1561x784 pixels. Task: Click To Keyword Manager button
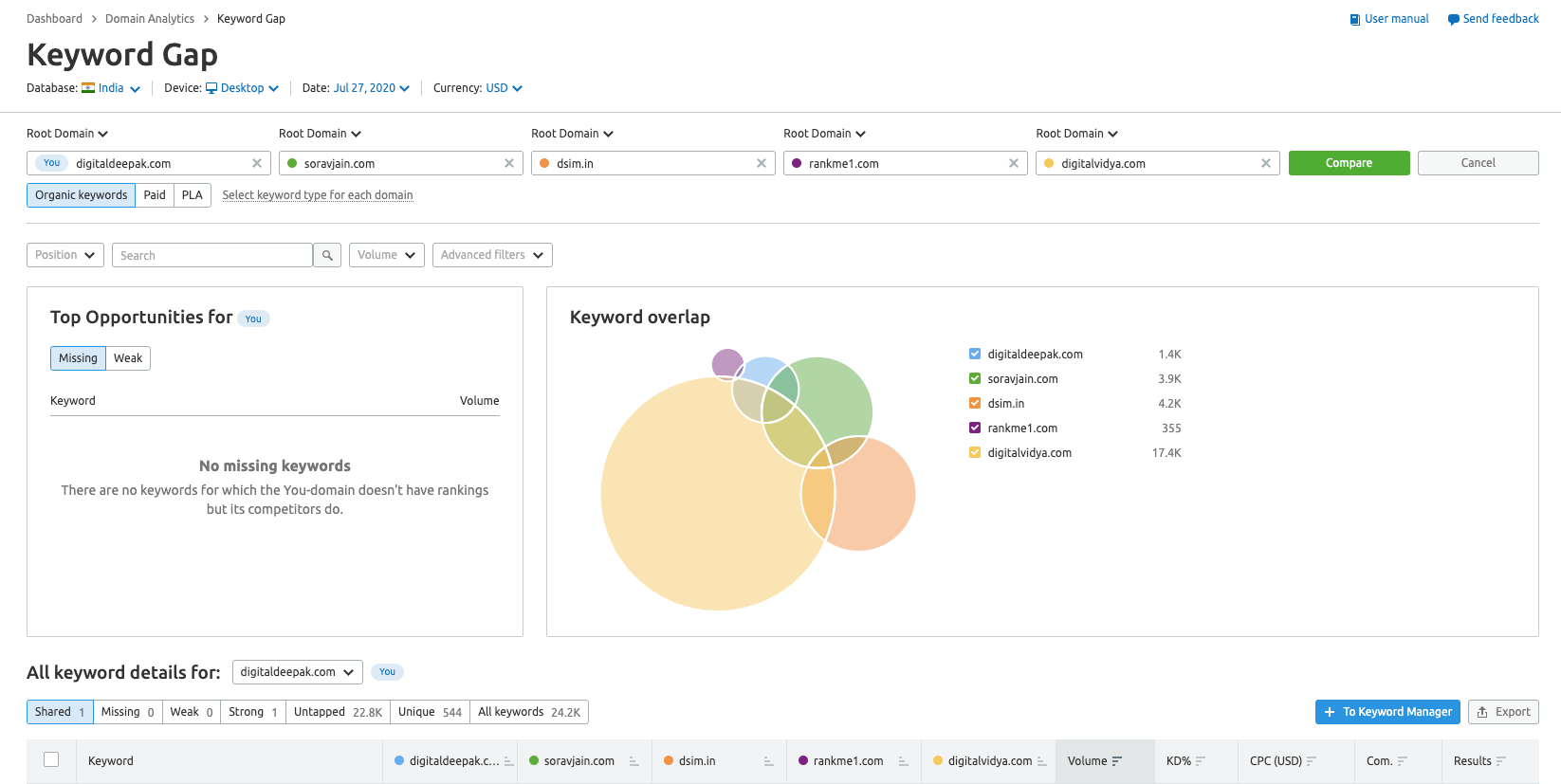pyautogui.click(x=1387, y=712)
